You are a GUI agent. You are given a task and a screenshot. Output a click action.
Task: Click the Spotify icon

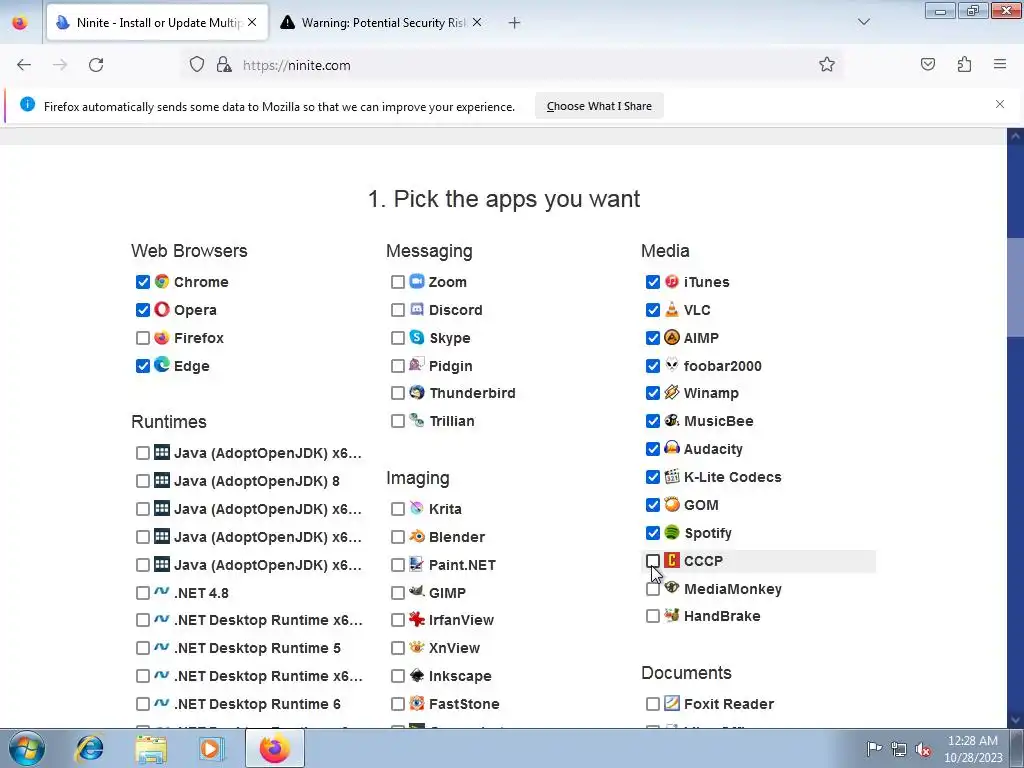coord(672,532)
